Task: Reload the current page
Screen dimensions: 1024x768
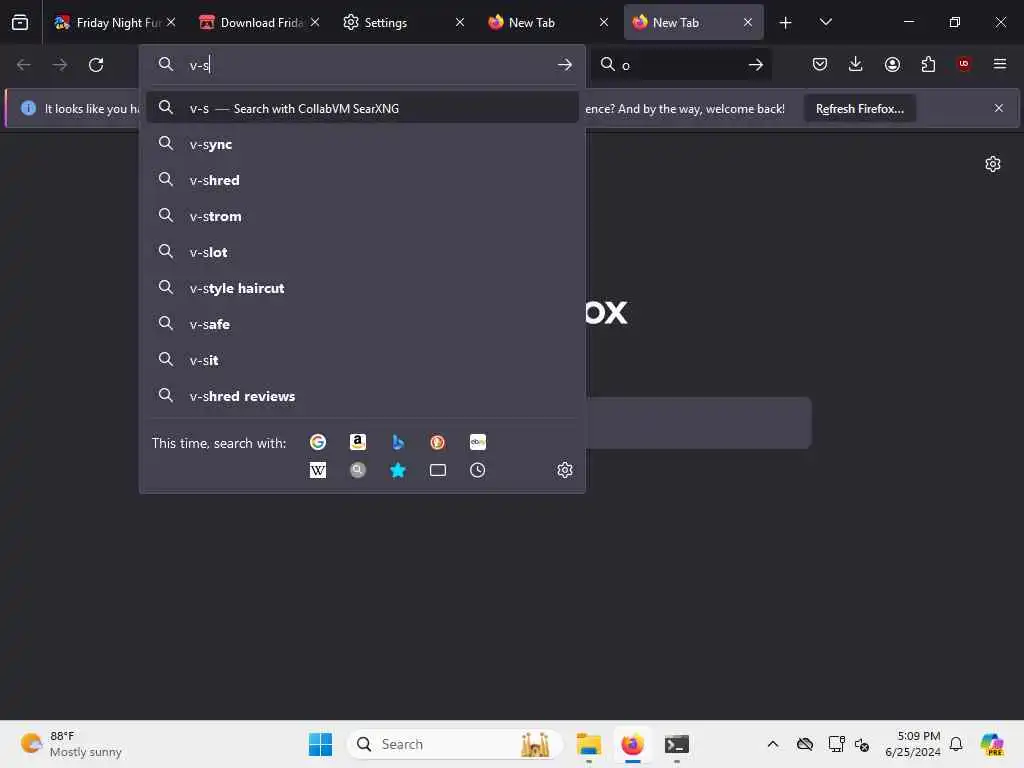Action: click(96, 65)
